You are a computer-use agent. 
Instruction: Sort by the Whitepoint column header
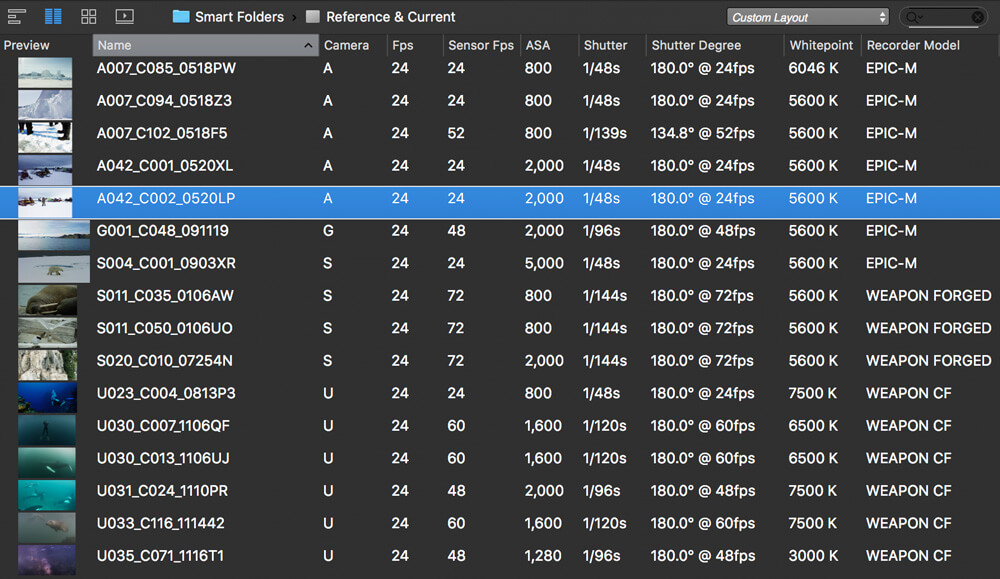[x=821, y=45]
